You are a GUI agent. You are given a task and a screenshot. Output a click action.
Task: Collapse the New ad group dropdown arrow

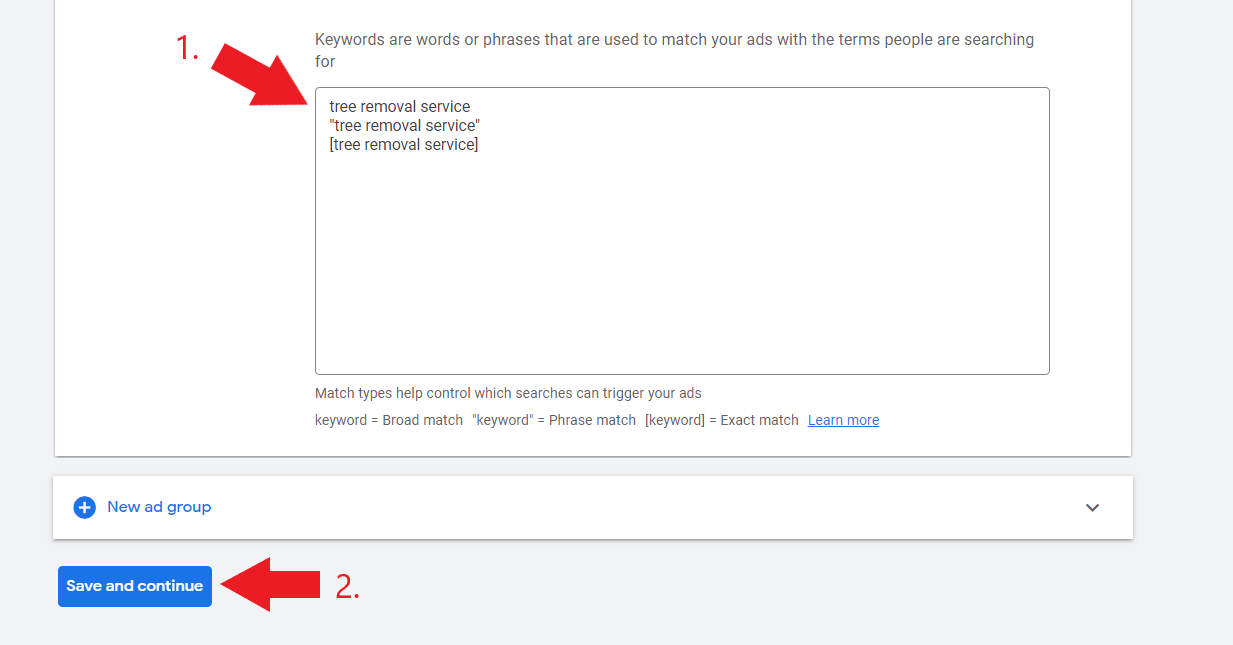(1092, 507)
